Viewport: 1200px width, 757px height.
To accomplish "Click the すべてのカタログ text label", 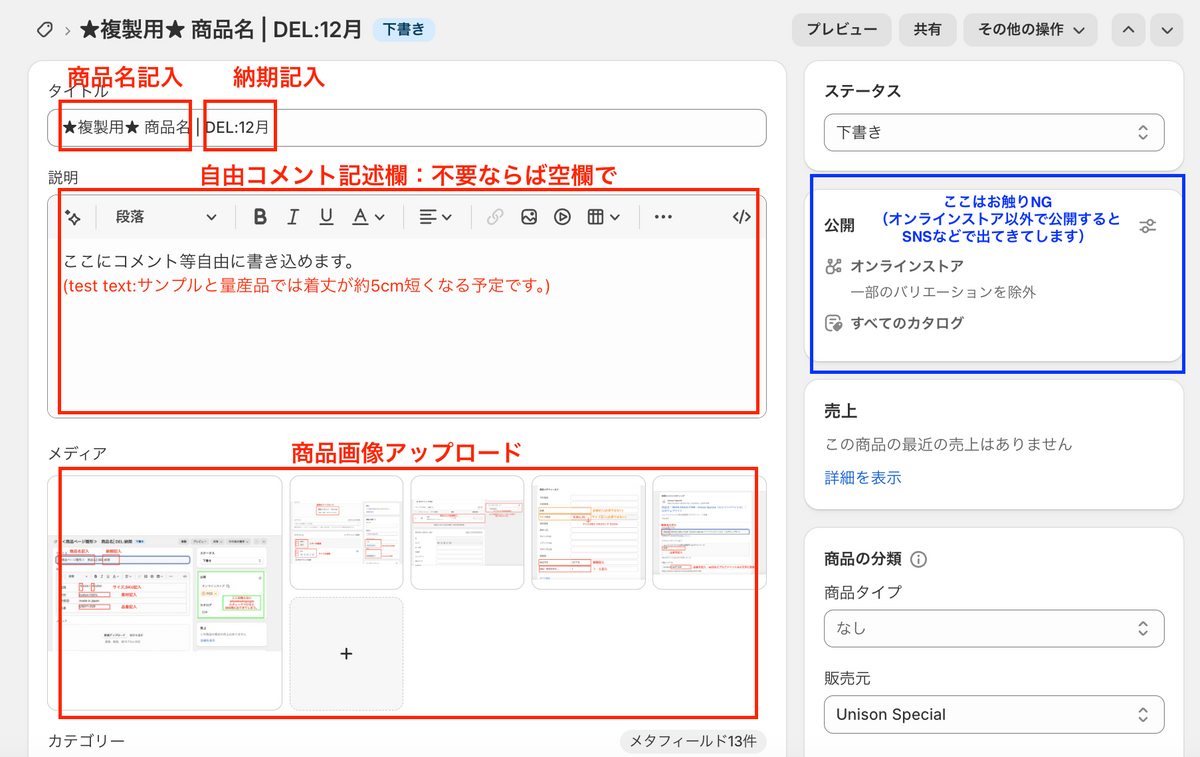I will [x=907, y=323].
